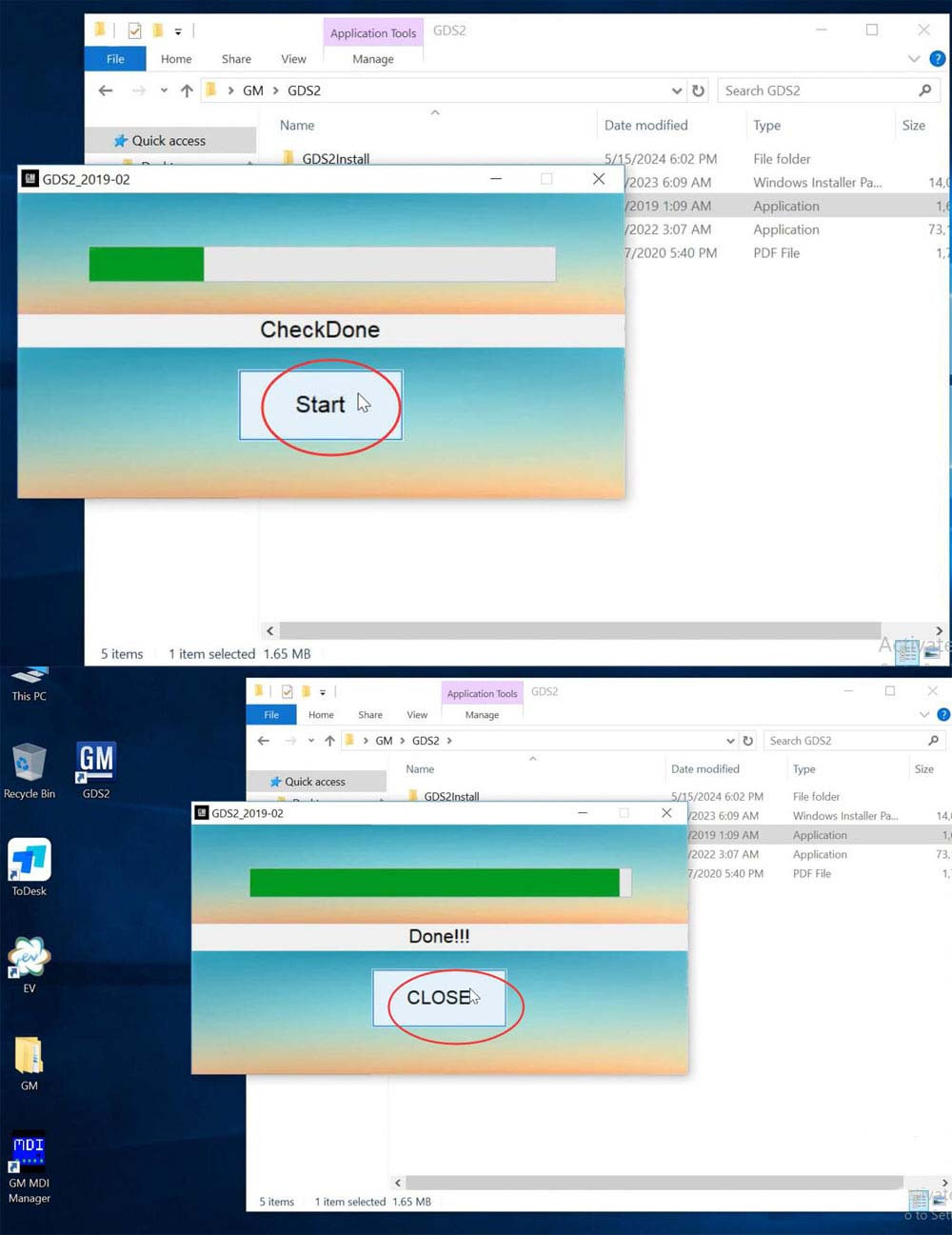Open the GM folder on the desktop
The image size is (952, 1235).
point(30,1061)
